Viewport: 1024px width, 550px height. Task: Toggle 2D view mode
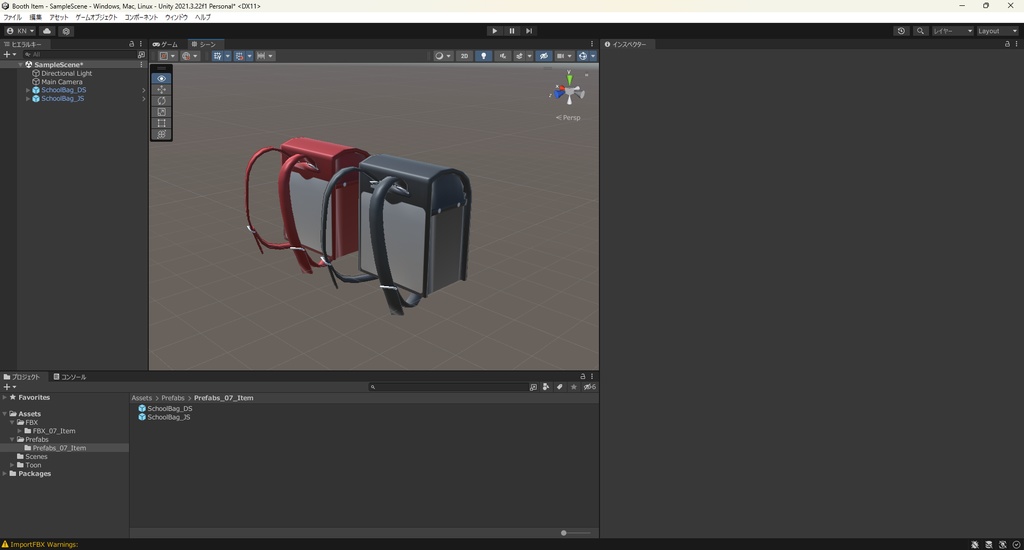[464, 56]
